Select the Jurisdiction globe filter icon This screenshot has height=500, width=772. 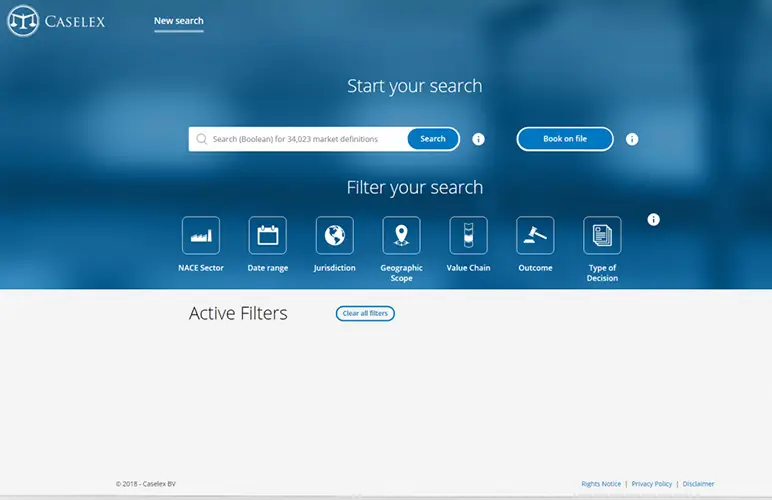(334, 236)
